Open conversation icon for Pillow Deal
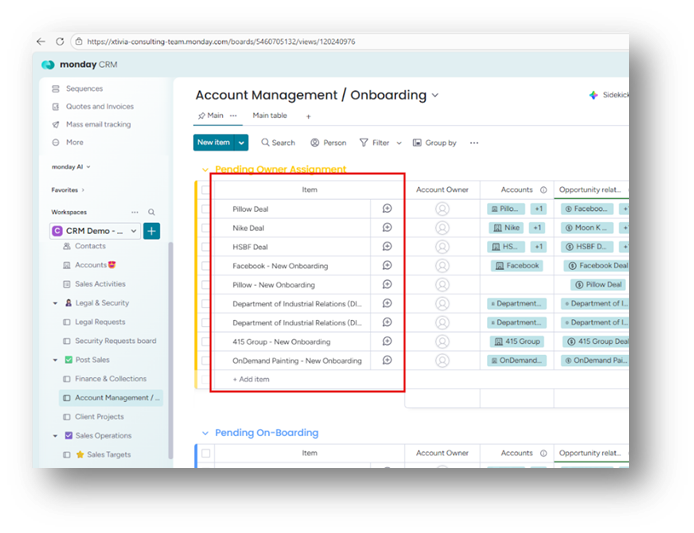Viewport: 694px width, 533px height. [x=387, y=209]
